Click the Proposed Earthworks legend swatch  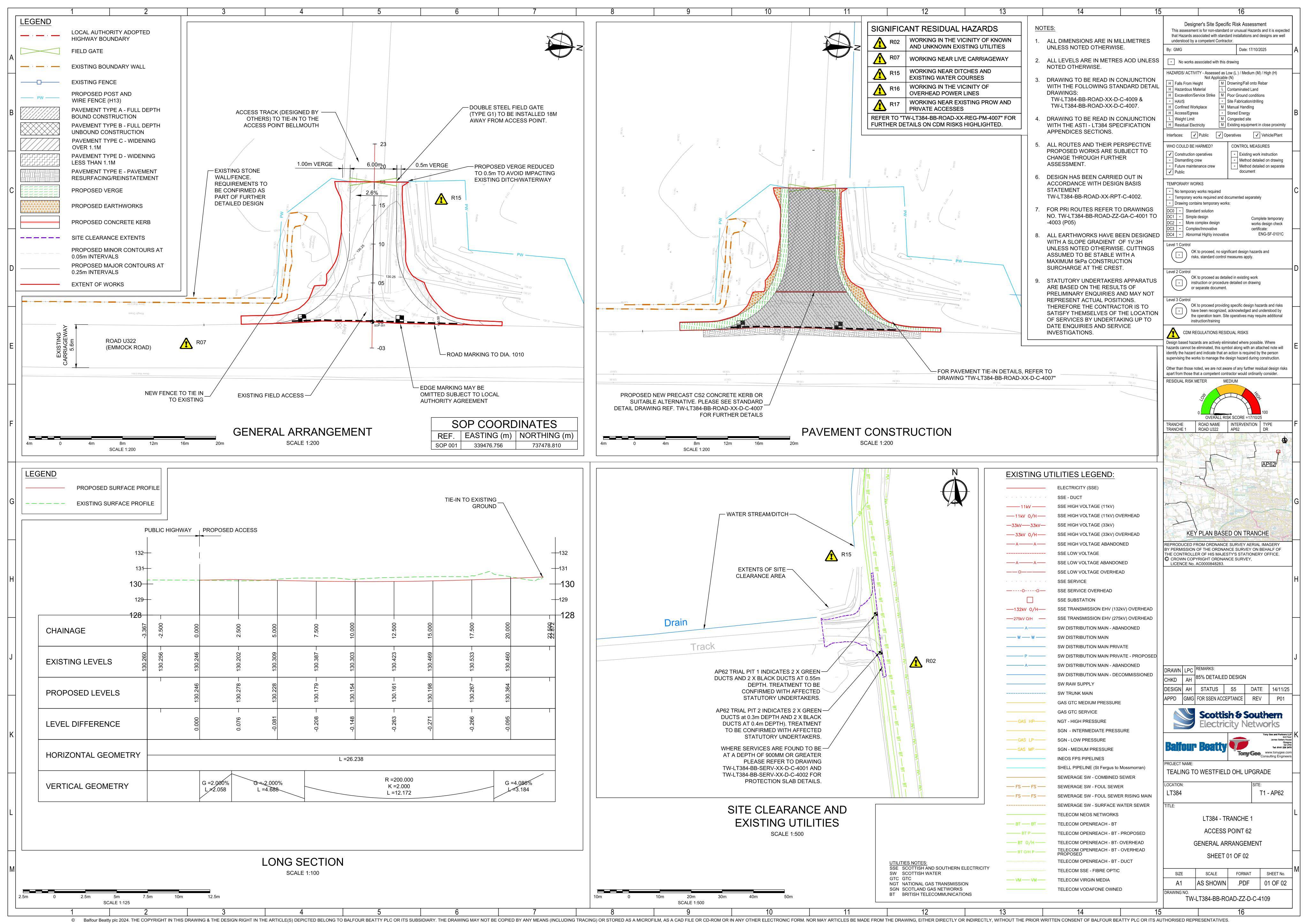tap(40, 206)
